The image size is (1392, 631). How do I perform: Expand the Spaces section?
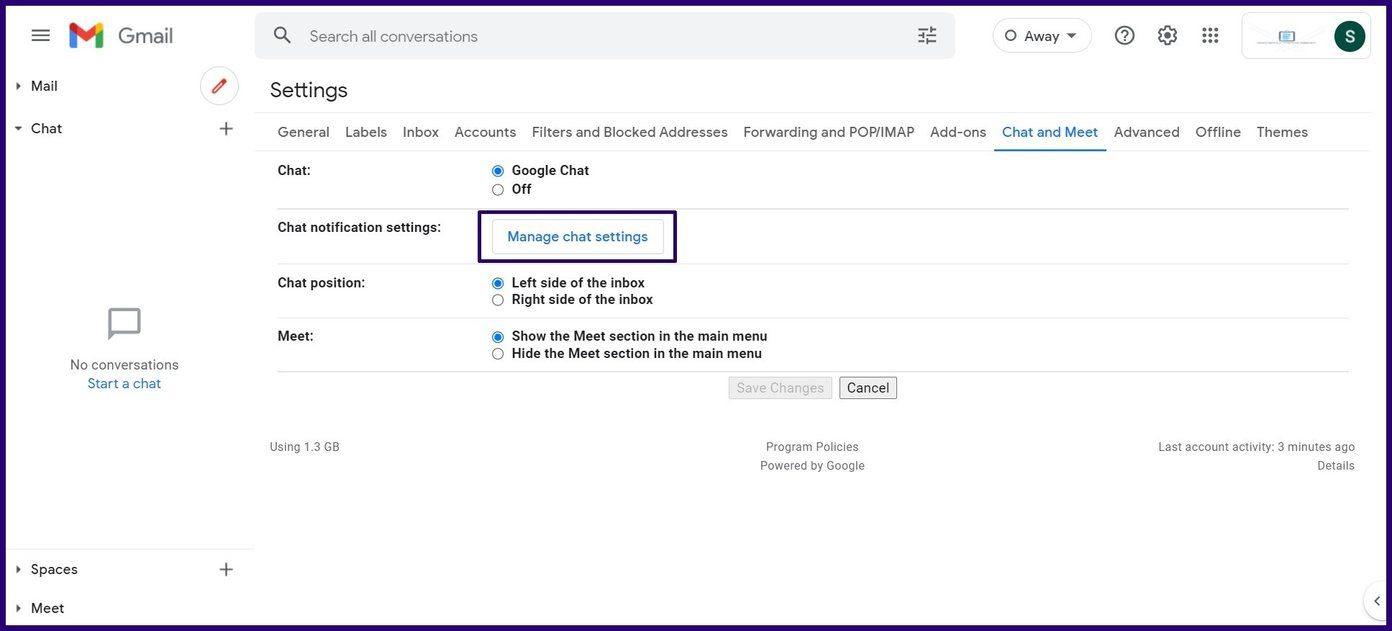(18, 569)
